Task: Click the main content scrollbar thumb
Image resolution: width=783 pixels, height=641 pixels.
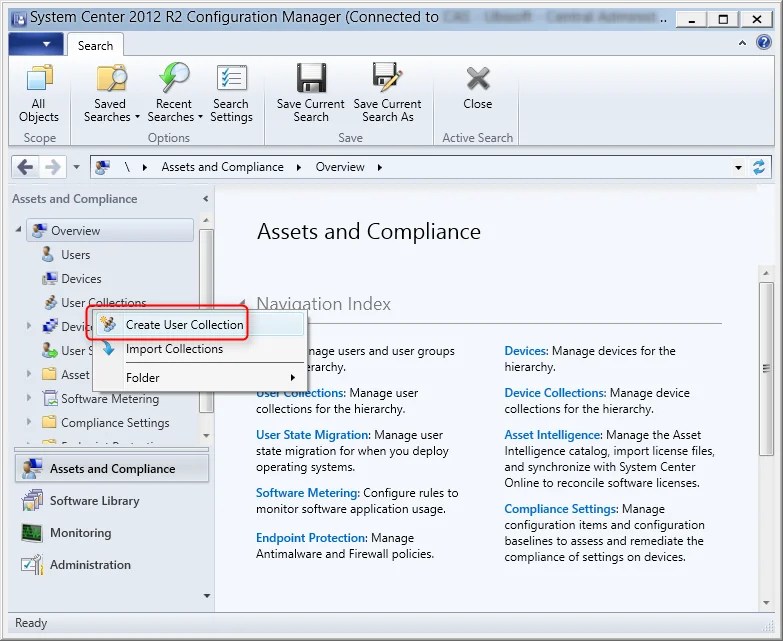Action: pyautogui.click(x=766, y=369)
